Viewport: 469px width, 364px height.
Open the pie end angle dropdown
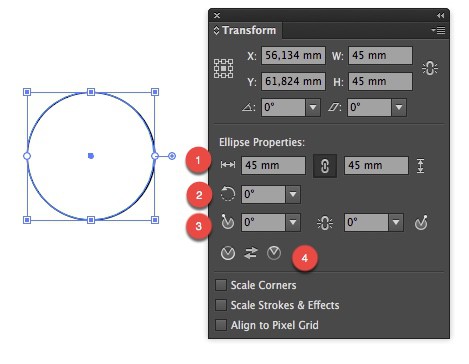(396, 222)
